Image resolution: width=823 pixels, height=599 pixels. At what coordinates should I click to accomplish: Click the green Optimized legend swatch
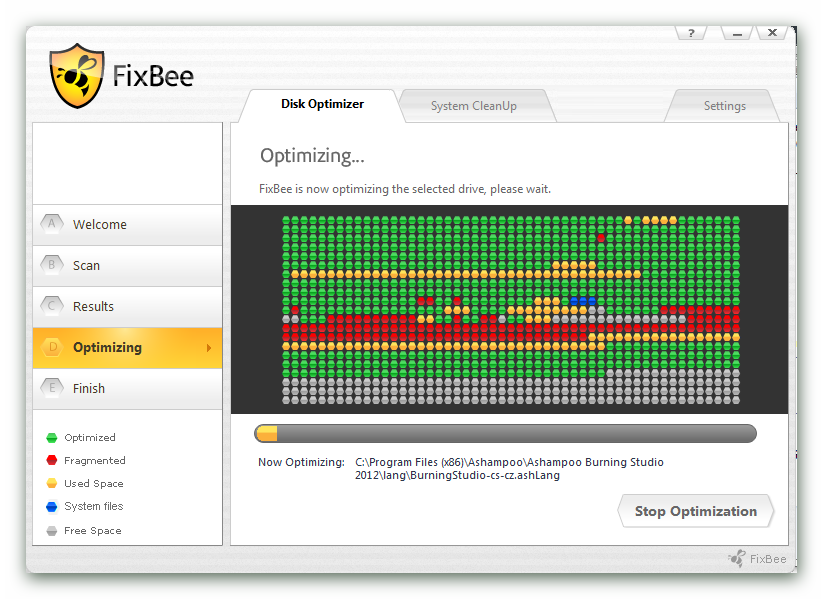51,438
